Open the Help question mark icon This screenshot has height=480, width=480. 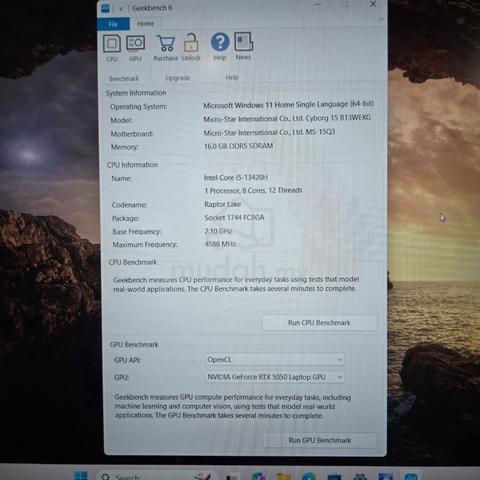click(220, 46)
